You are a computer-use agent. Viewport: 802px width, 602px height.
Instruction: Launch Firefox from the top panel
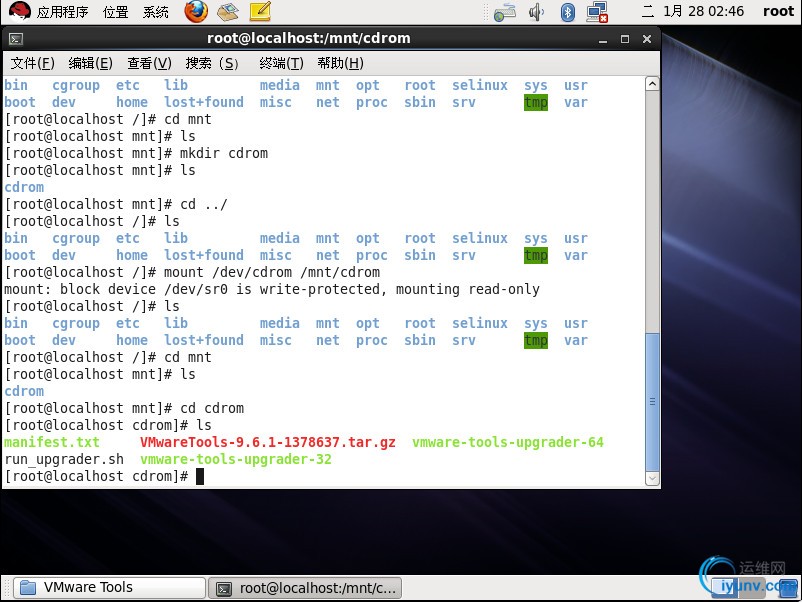point(196,11)
